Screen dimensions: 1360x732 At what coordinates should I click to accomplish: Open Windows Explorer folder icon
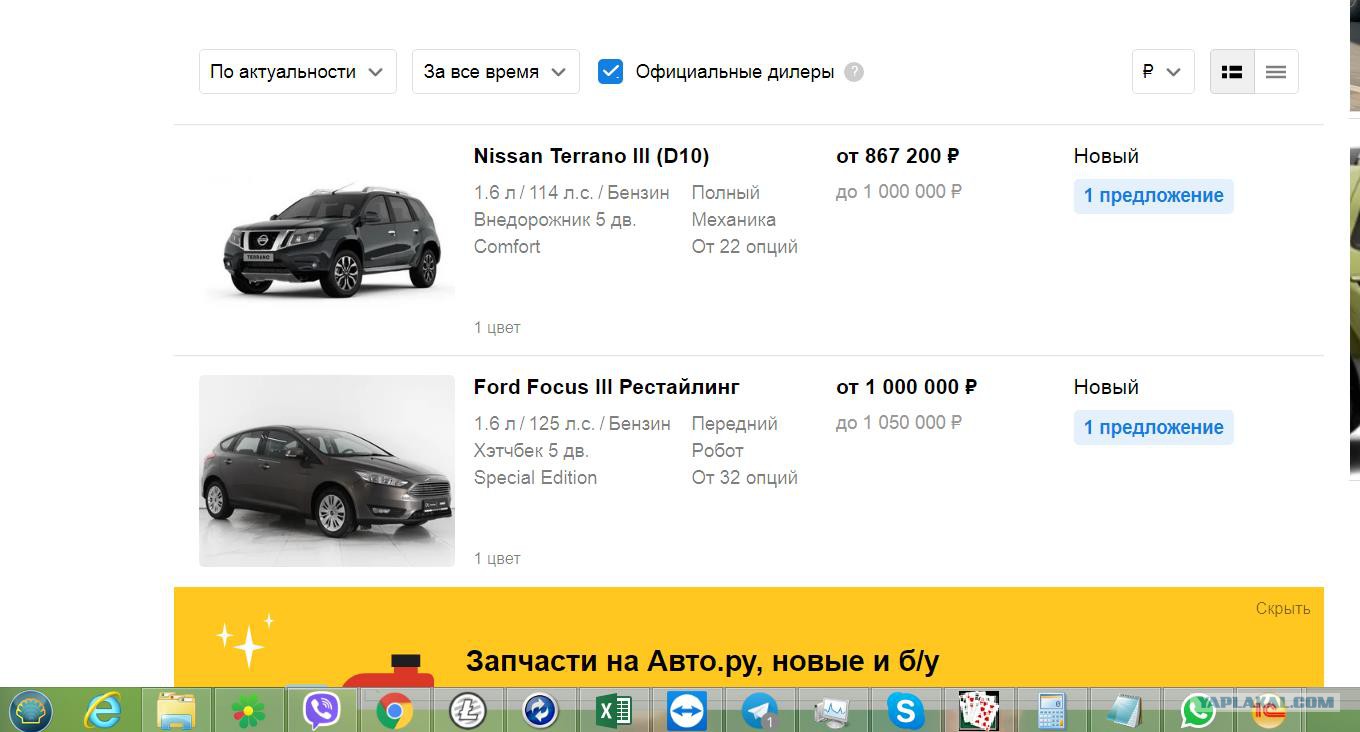176,711
